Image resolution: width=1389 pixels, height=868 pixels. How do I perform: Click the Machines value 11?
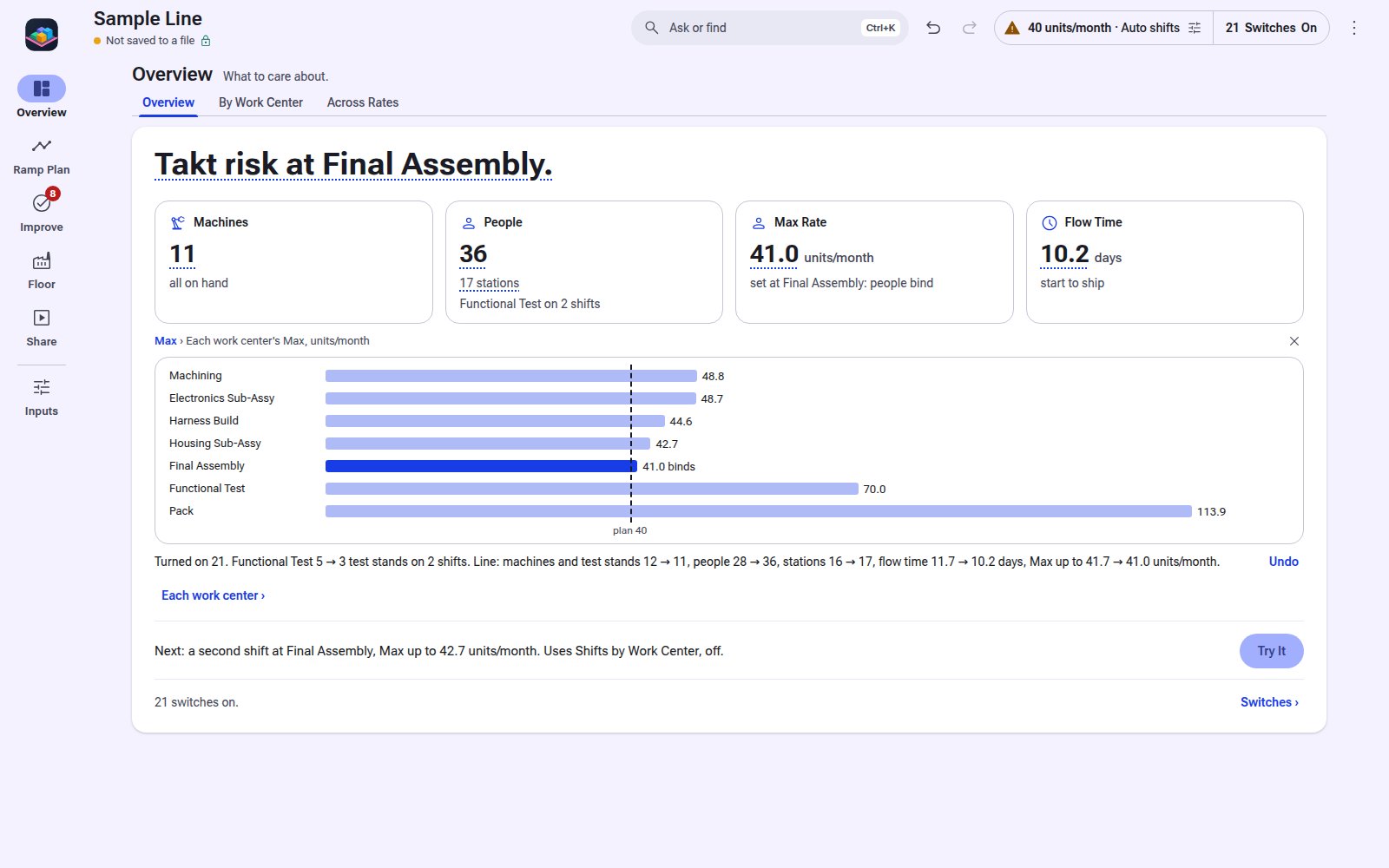(182, 254)
